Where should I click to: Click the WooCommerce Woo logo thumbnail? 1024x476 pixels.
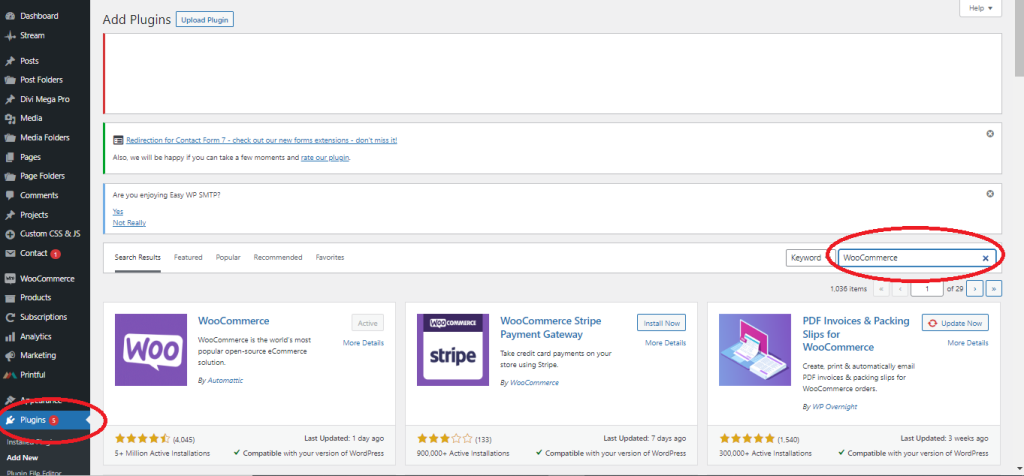151,350
